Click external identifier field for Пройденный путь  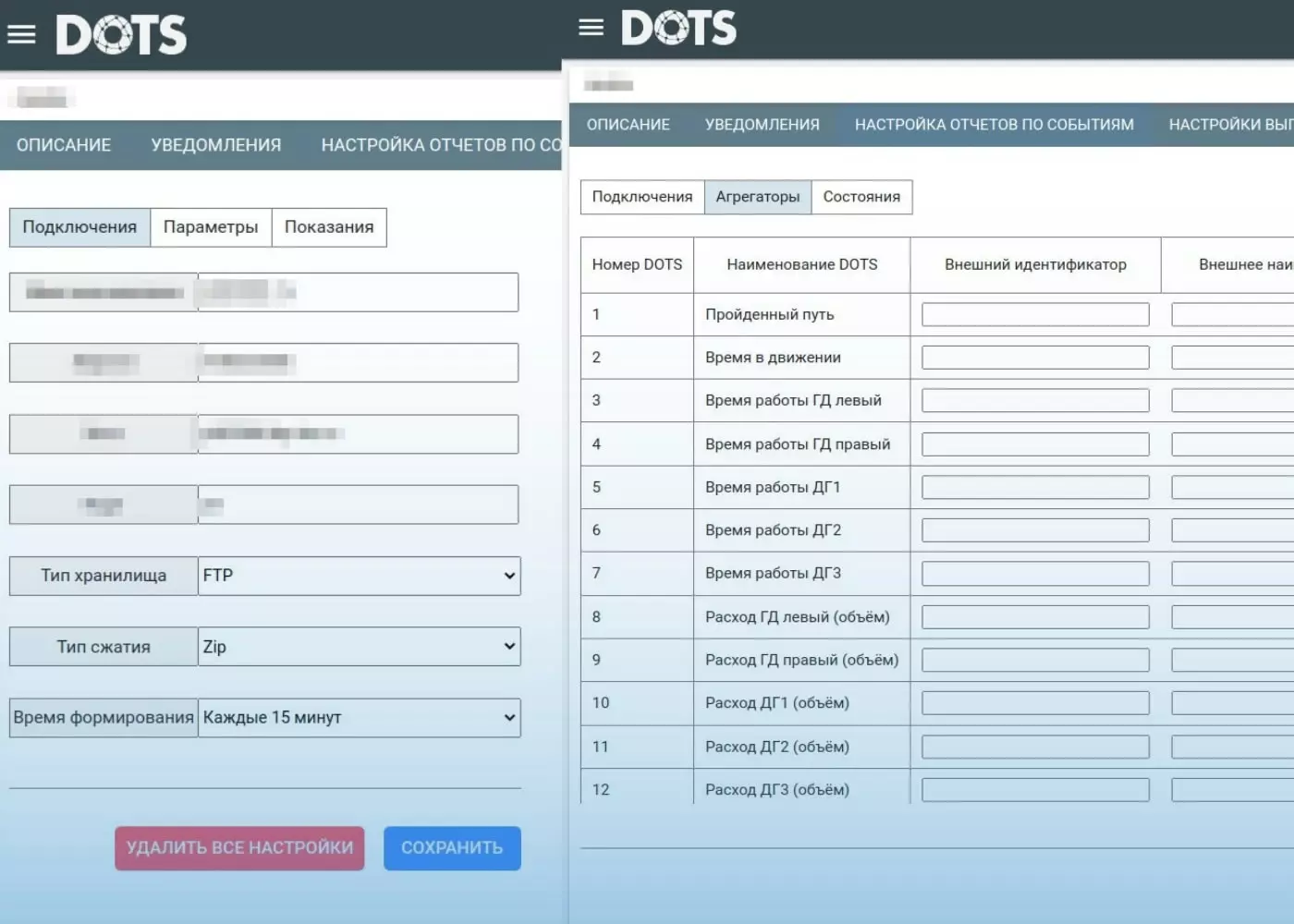[x=1035, y=315]
